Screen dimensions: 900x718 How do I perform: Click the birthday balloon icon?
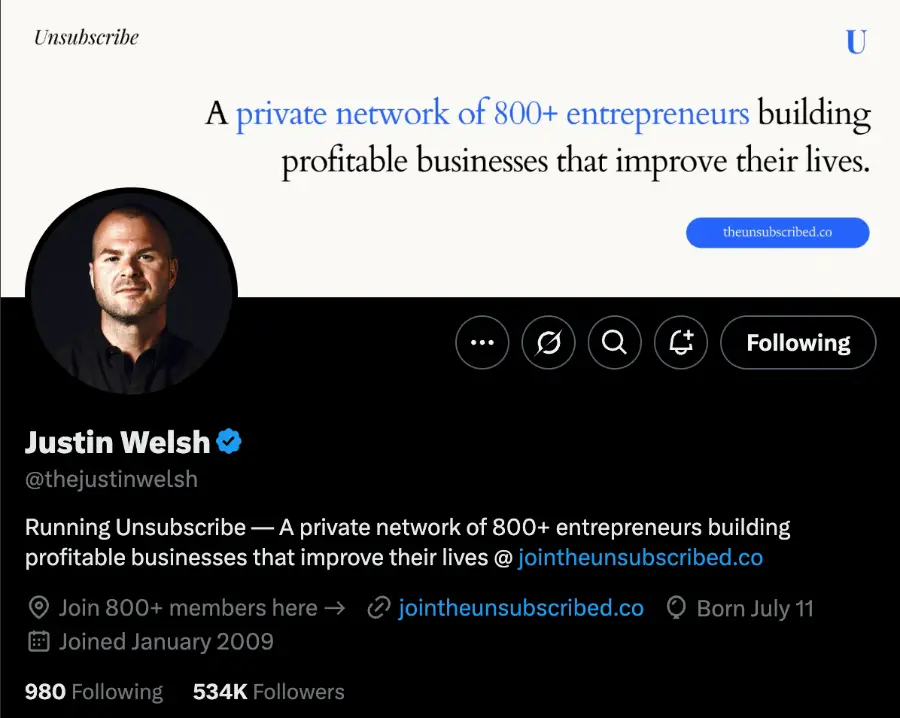pyautogui.click(x=676, y=608)
